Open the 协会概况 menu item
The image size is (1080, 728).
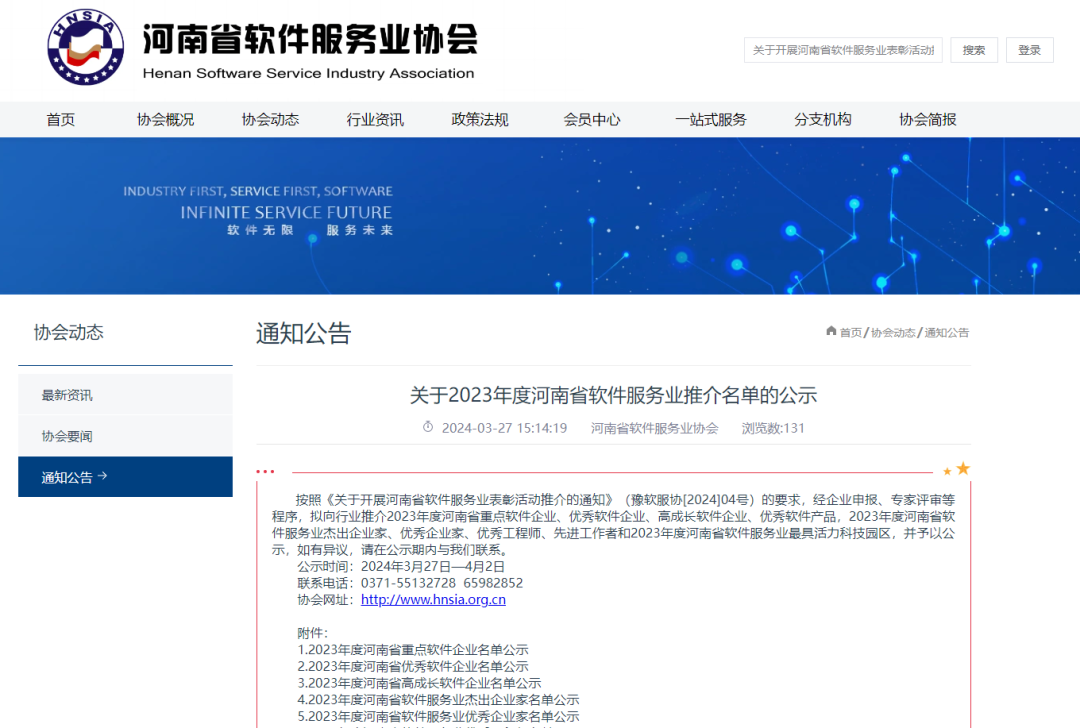click(x=166, y=119)
